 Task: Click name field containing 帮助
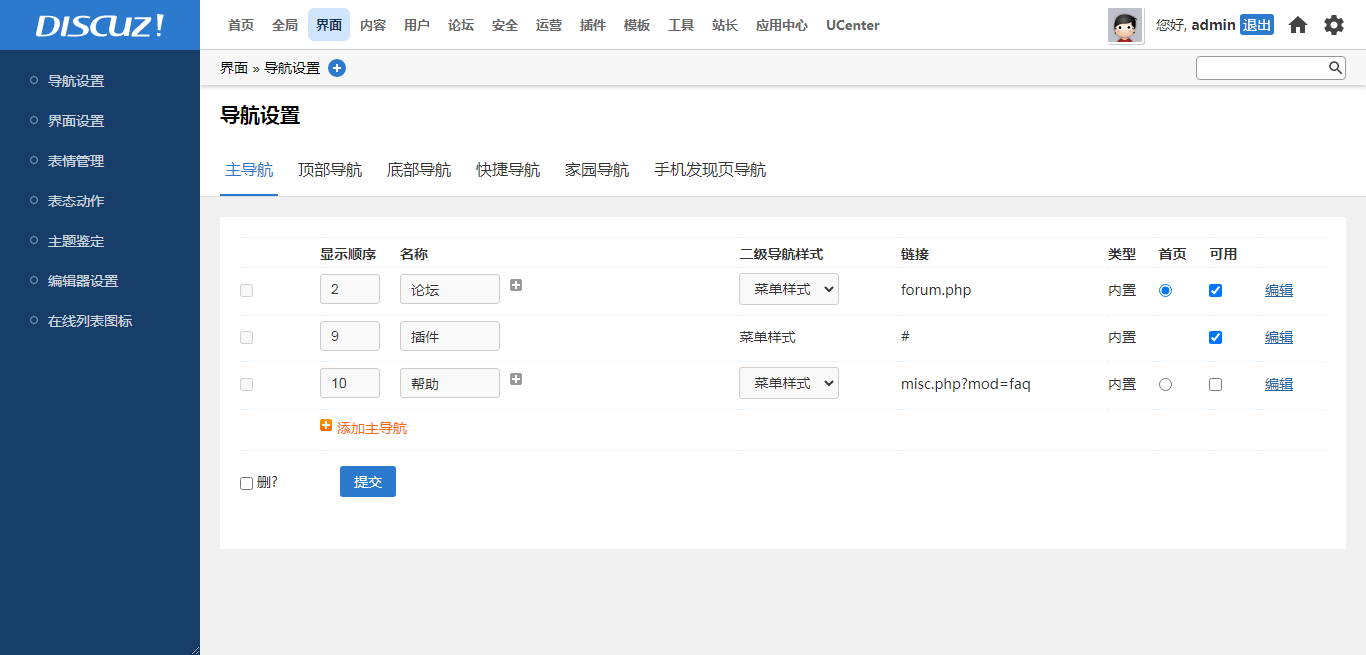pyautogui.click(x=450, y=383)
